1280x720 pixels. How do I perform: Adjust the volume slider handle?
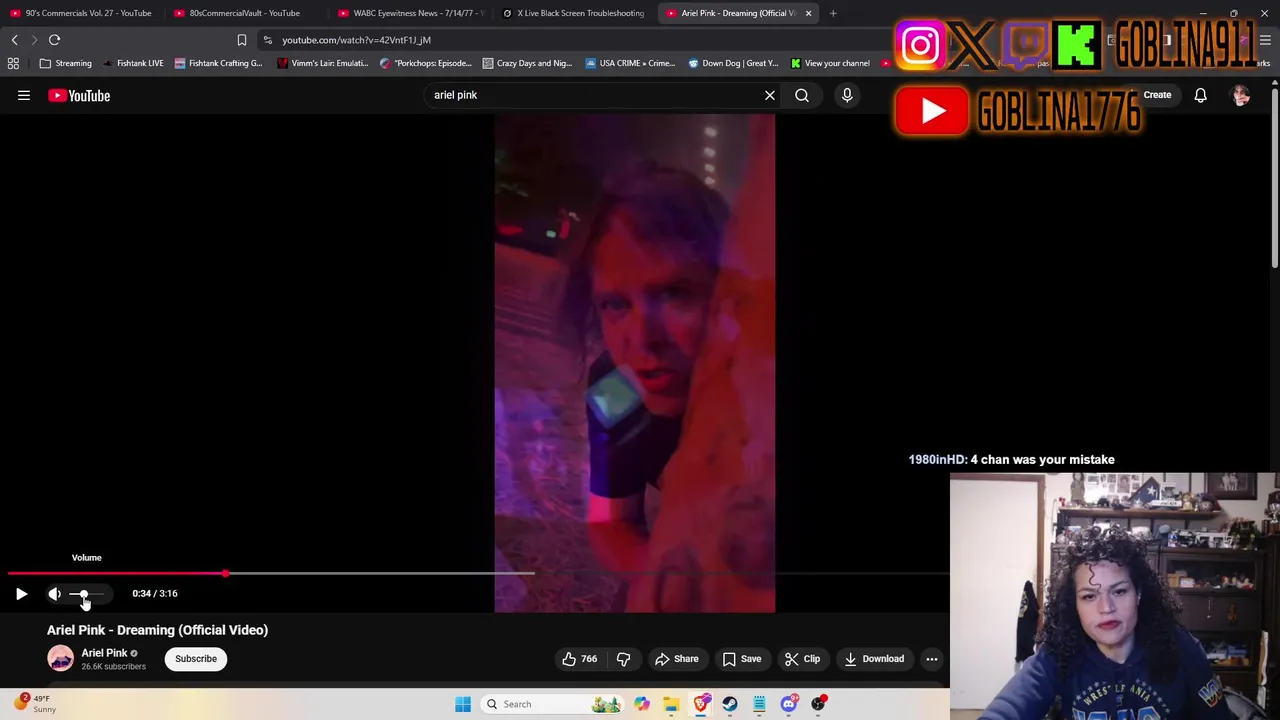84,594
